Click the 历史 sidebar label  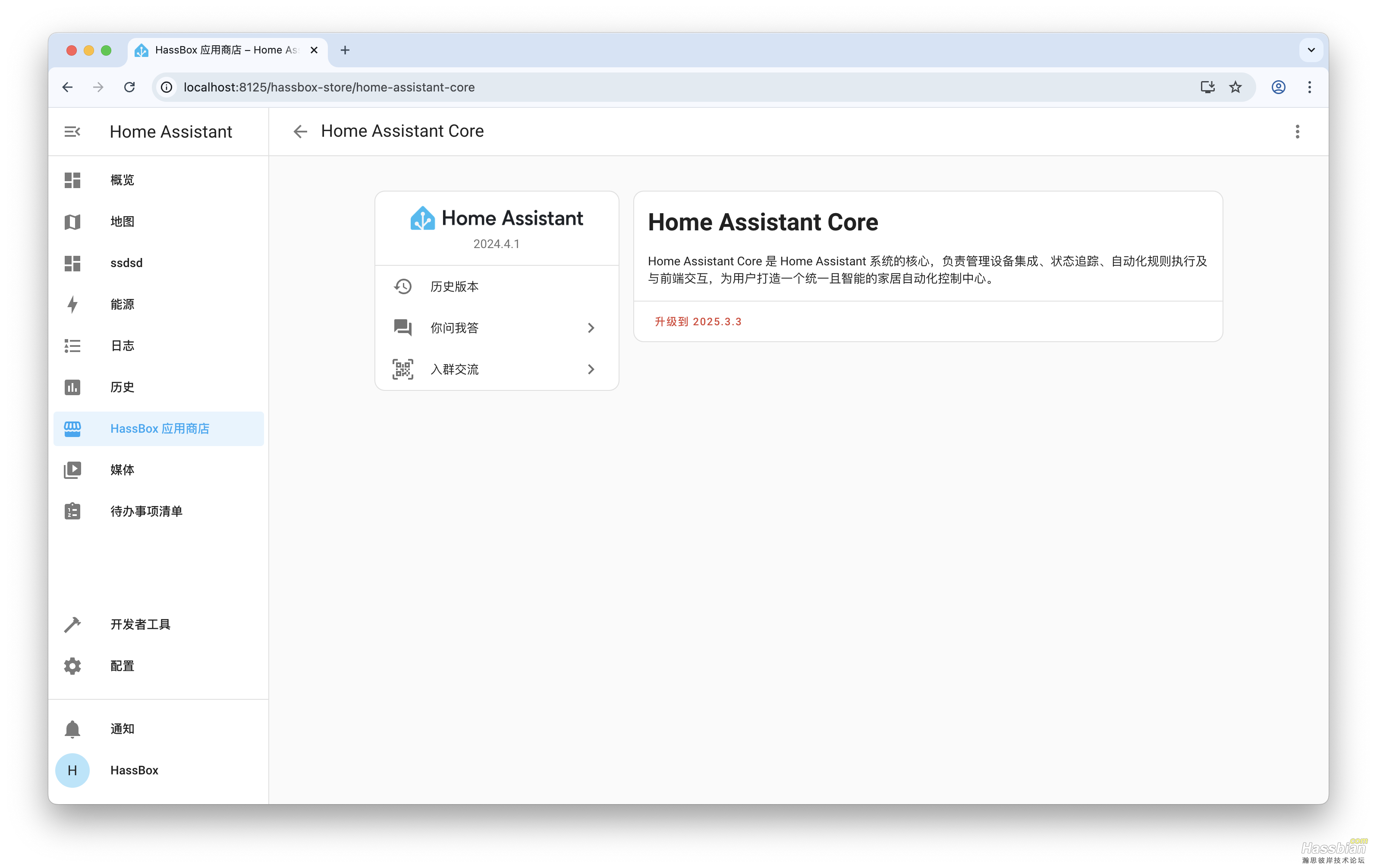(x=123, y=387)
